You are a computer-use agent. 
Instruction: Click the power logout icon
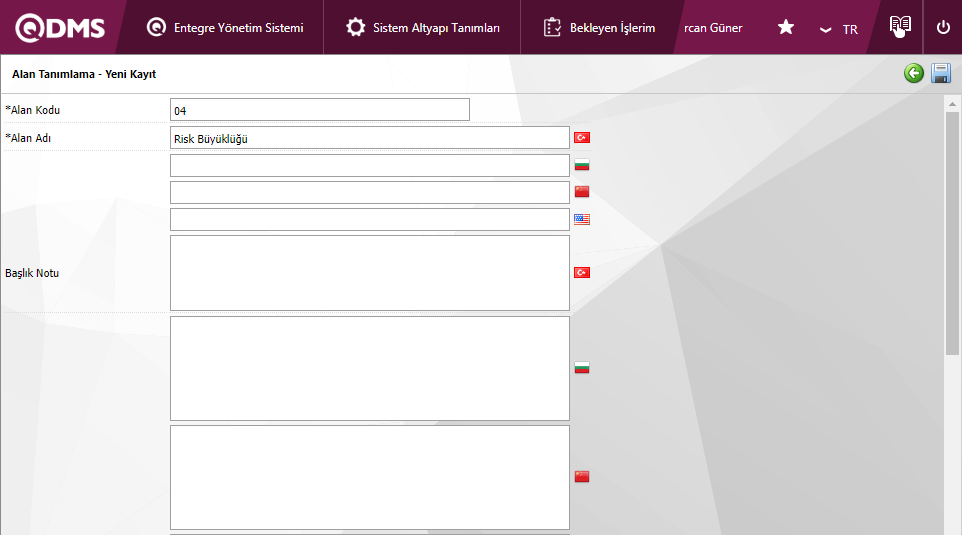tap(943, 28)
